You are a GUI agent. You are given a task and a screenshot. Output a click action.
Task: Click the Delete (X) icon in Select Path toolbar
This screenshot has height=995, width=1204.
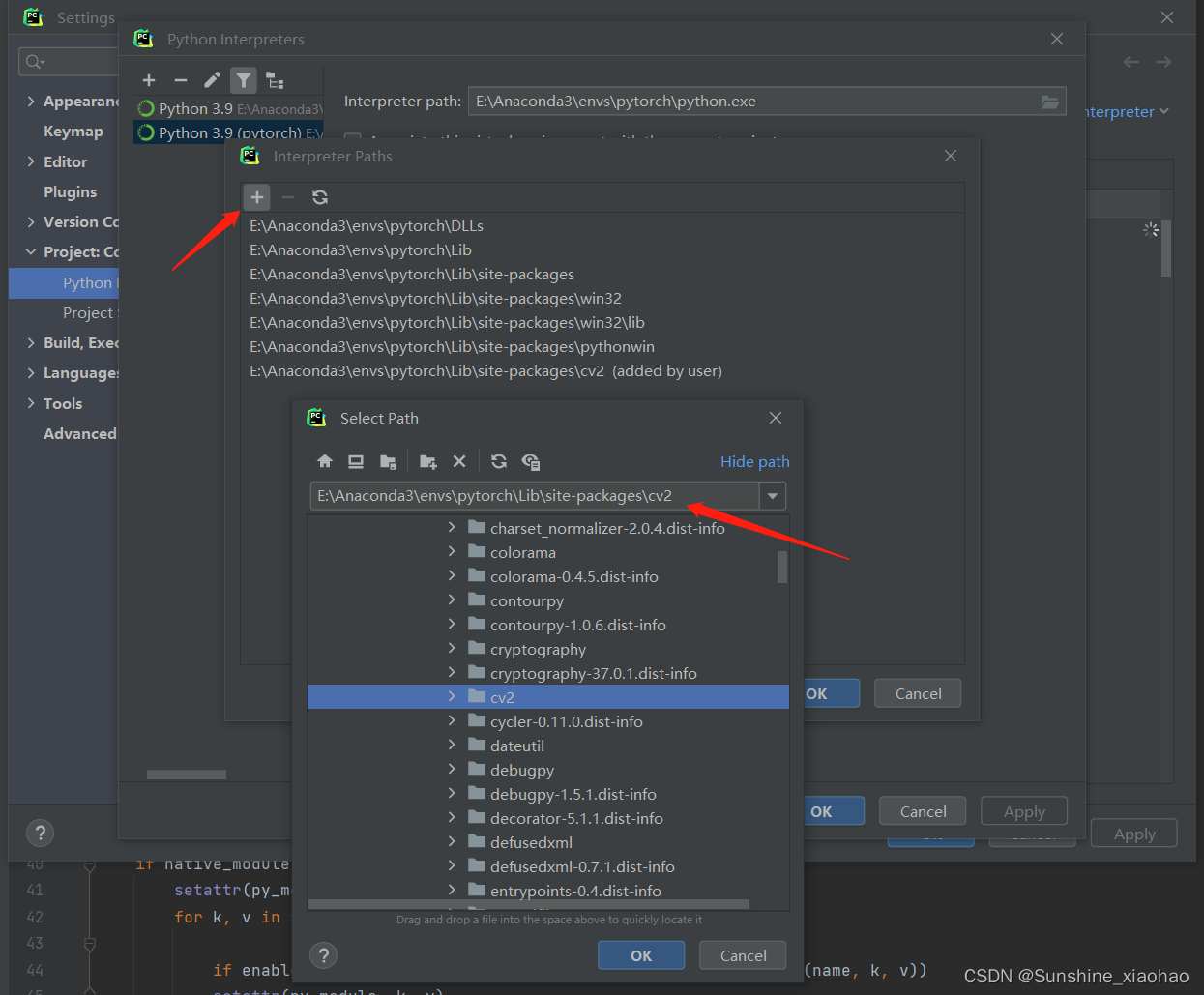(459, 461)
